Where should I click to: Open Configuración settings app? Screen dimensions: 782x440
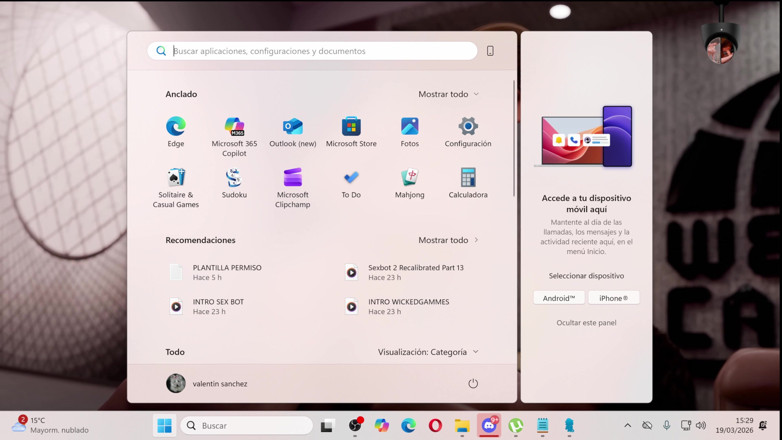click(x=468, y=132)
